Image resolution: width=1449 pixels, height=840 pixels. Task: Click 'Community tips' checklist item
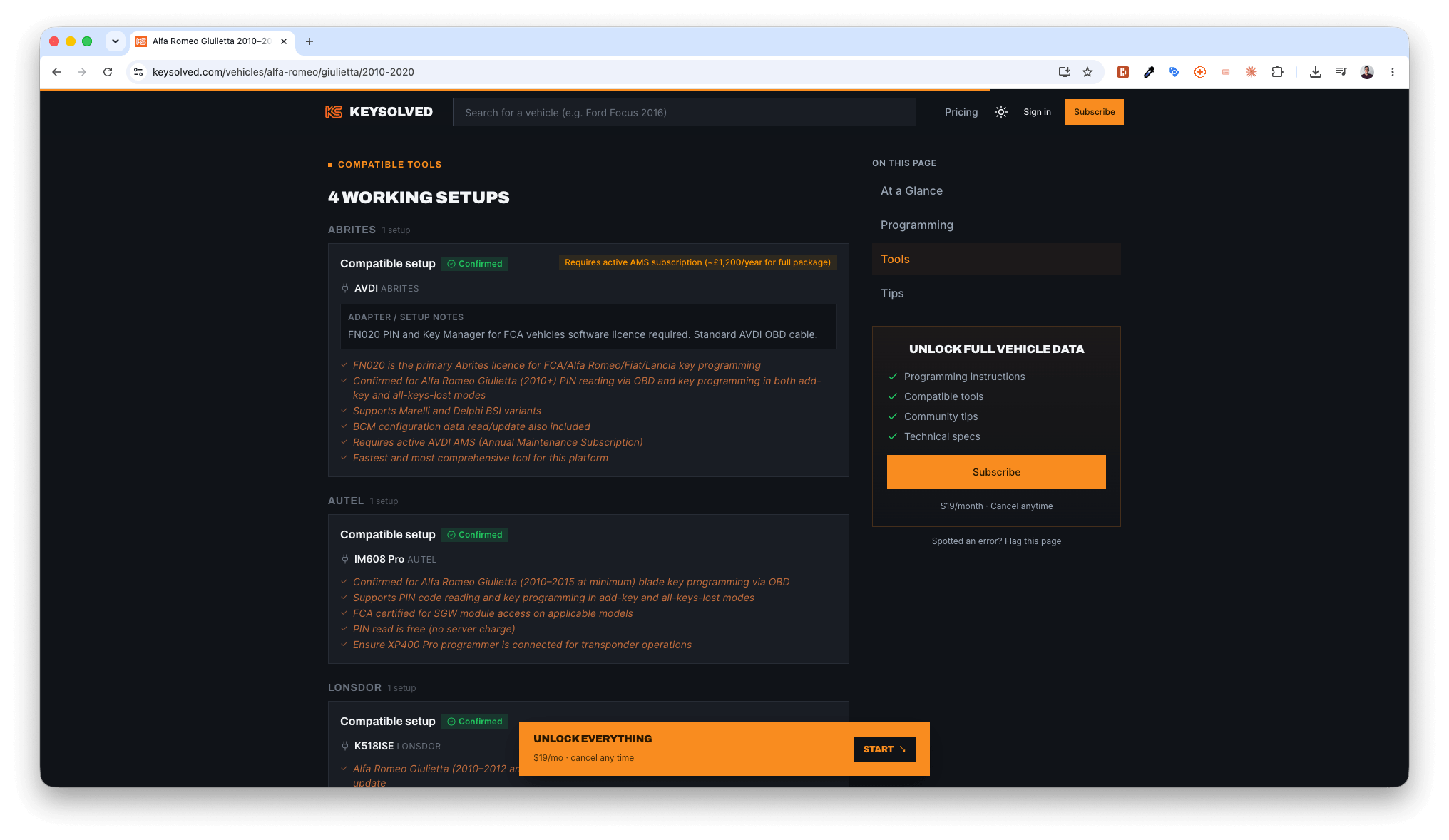click(x=941, y=416)
